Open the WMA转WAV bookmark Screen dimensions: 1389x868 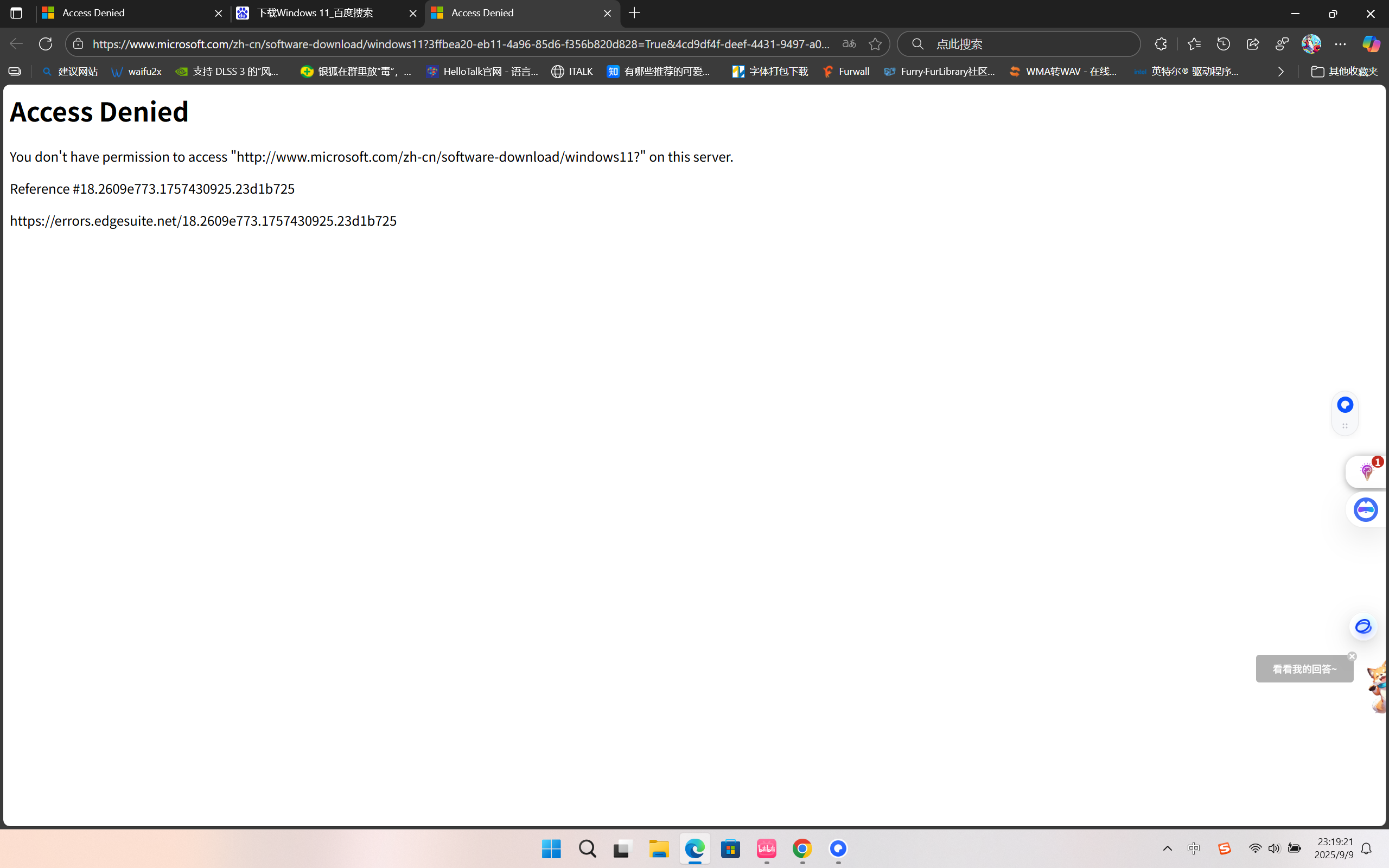1063,72
